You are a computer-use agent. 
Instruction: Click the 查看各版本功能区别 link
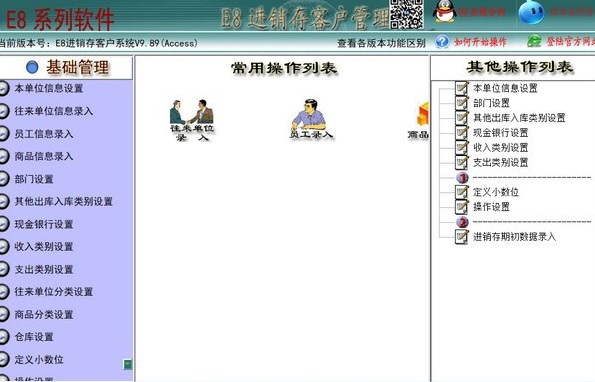point(381,43)
